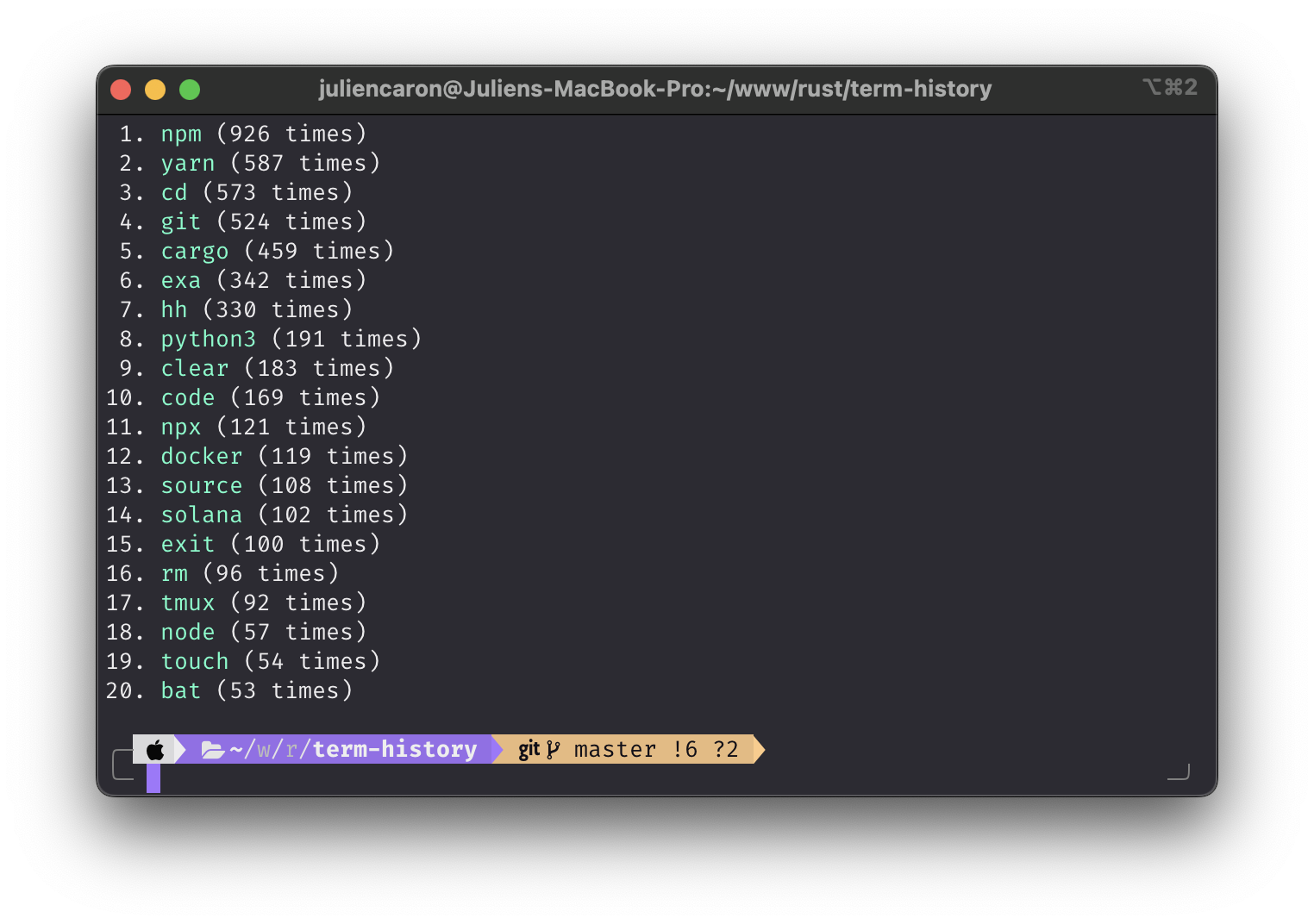The width and height of the screenshot is (1314, 924).
Task: Click the 'python3' command in line 8
Action: pos(209,340)
